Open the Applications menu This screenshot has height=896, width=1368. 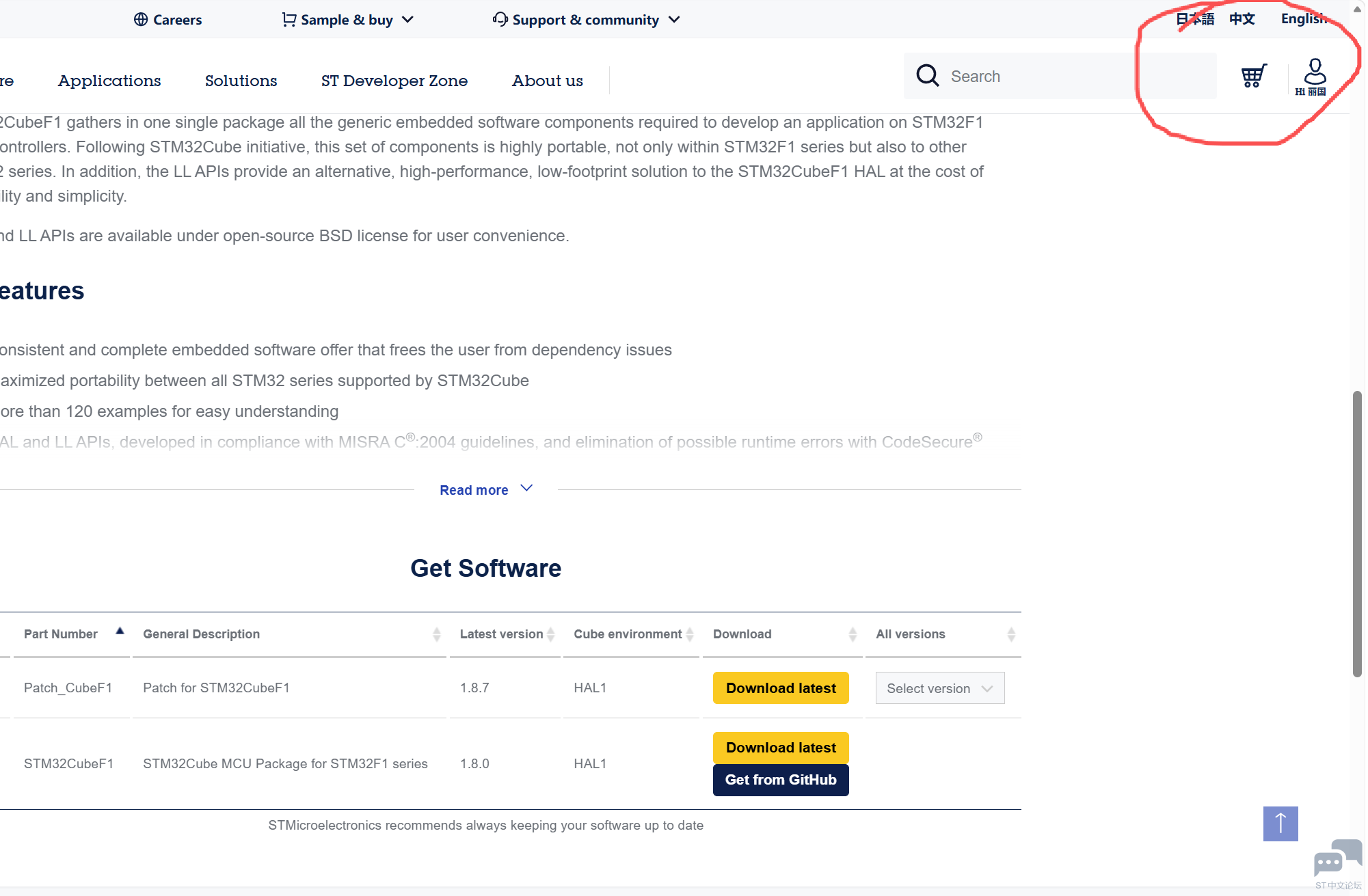pyautogui.click(x=109, y=81)
